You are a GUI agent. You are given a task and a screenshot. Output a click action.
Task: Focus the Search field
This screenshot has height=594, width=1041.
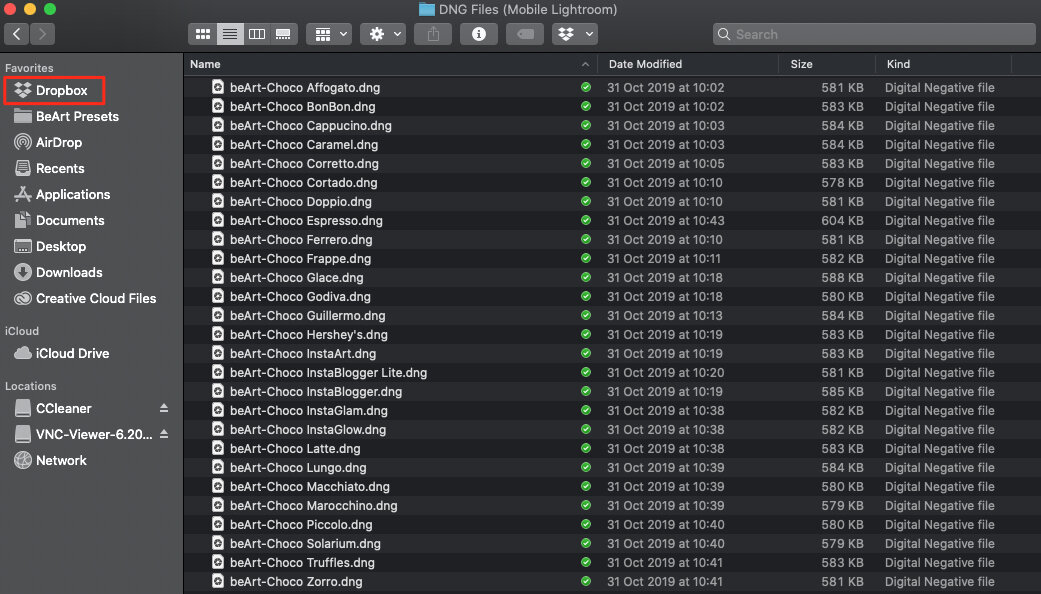874,34
